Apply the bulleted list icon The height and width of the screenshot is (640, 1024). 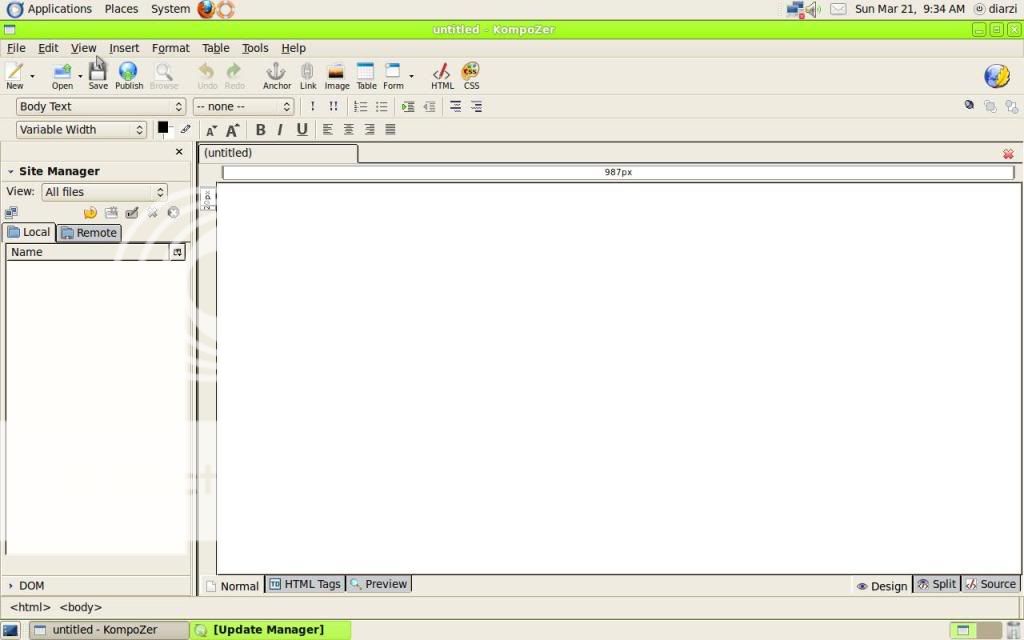[x=381, y=106]
